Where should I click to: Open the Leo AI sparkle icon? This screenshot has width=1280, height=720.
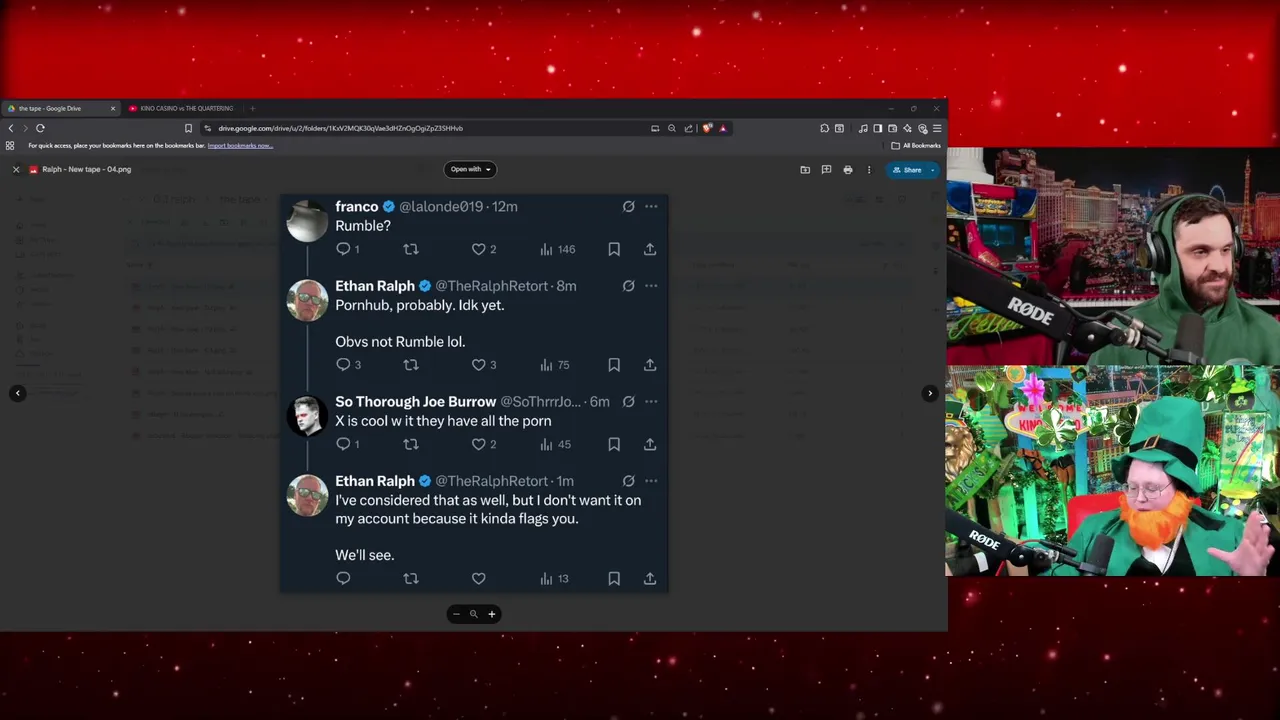pos(907,128)
